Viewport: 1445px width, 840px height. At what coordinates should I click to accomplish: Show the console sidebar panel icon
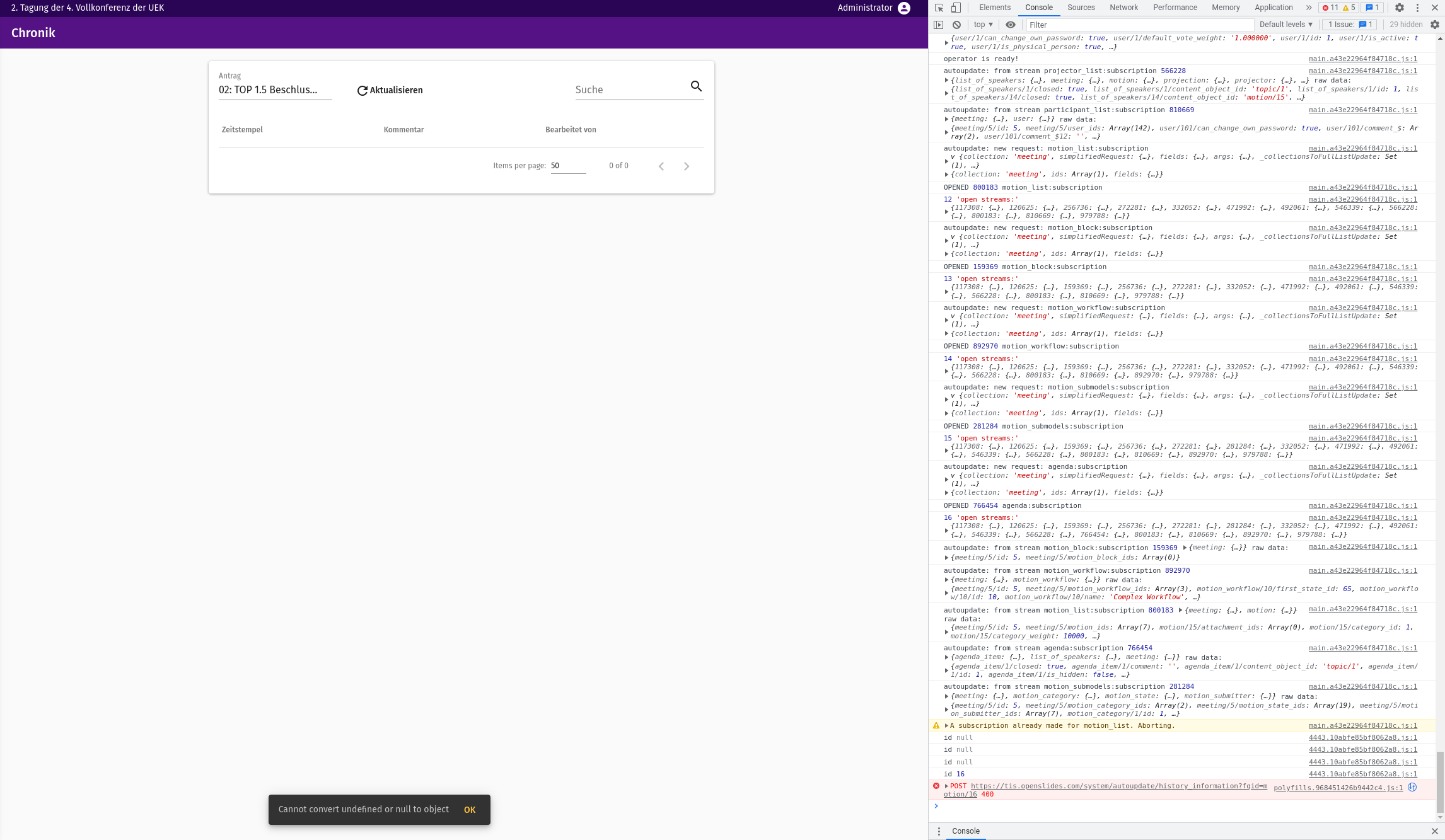pyautogui.click(x=938, y=25)
